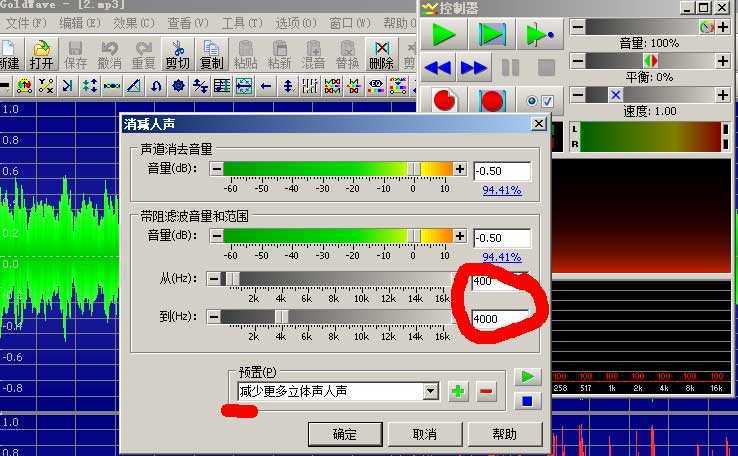This screenshot has height=456, width=738.
Task: Click the stop button in Controller
Action: coord(546,68)
